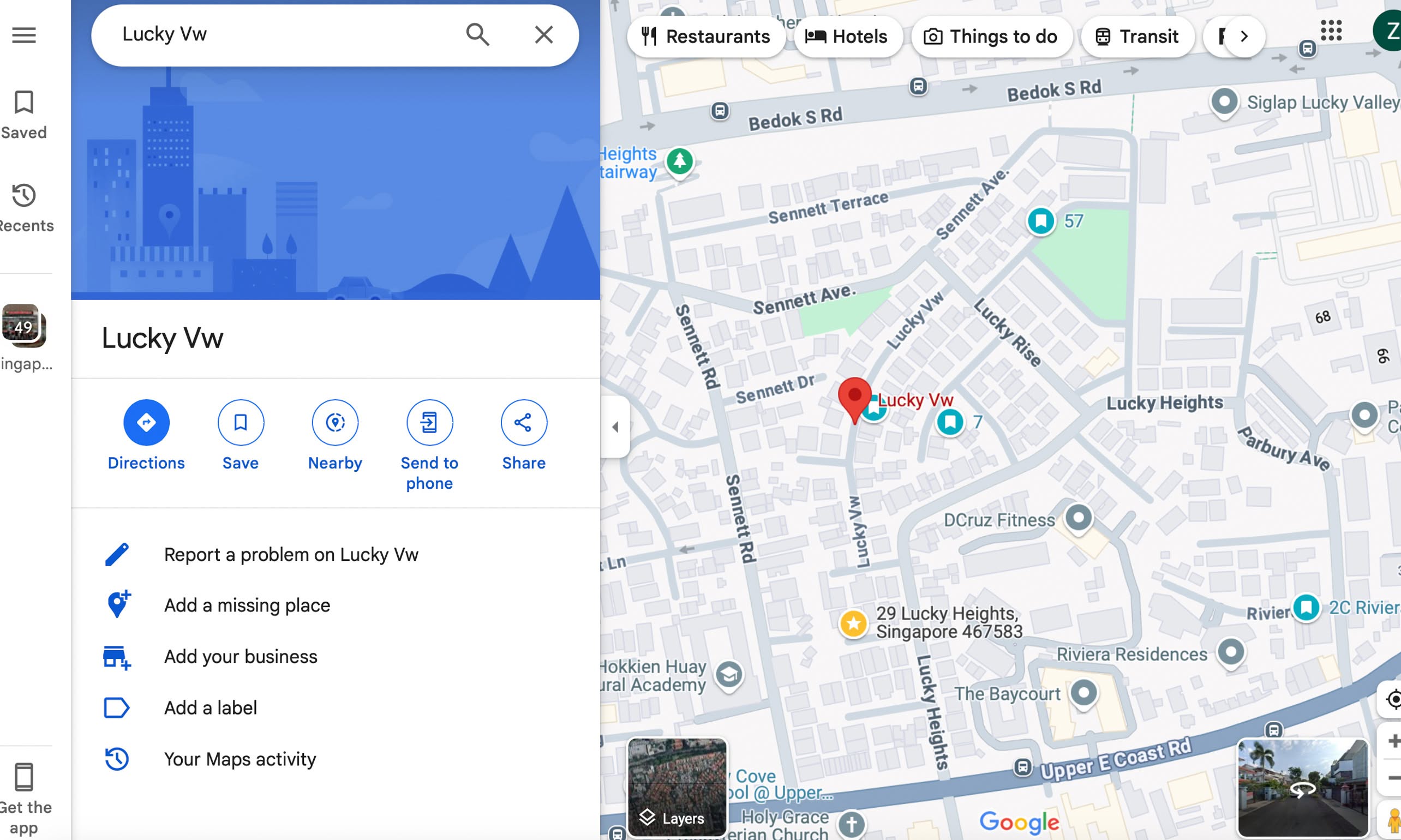
Task: Click Add a missing place
Action: [x=247, y=605]
